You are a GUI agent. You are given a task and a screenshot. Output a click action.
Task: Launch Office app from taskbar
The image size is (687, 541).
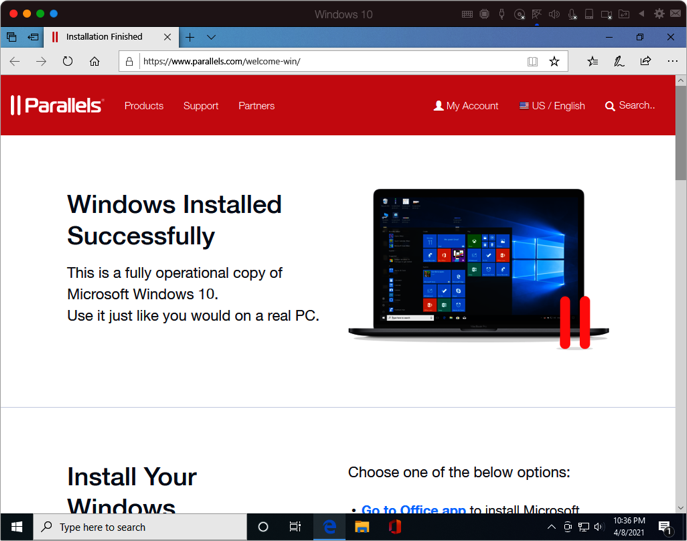click(395, 527)
